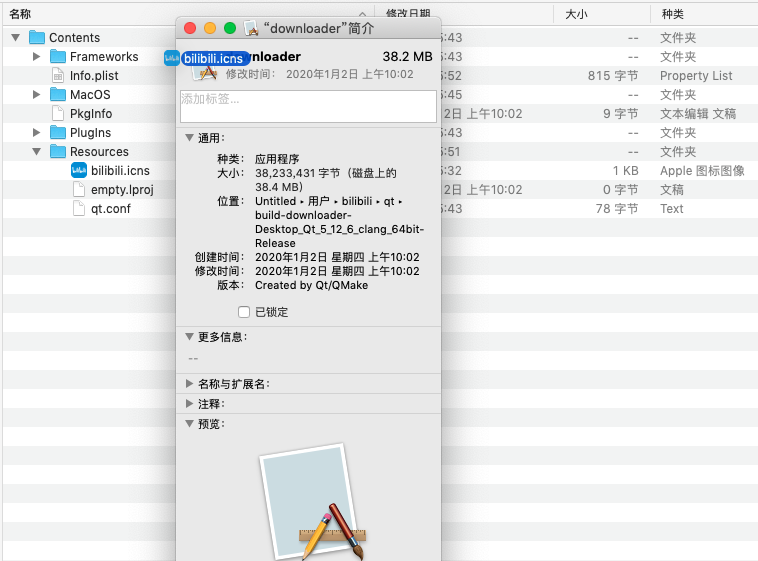Click the Frameworks folder icon
Image resolution: width=758 pixels, height=561 pixels.
click(58, 56)
